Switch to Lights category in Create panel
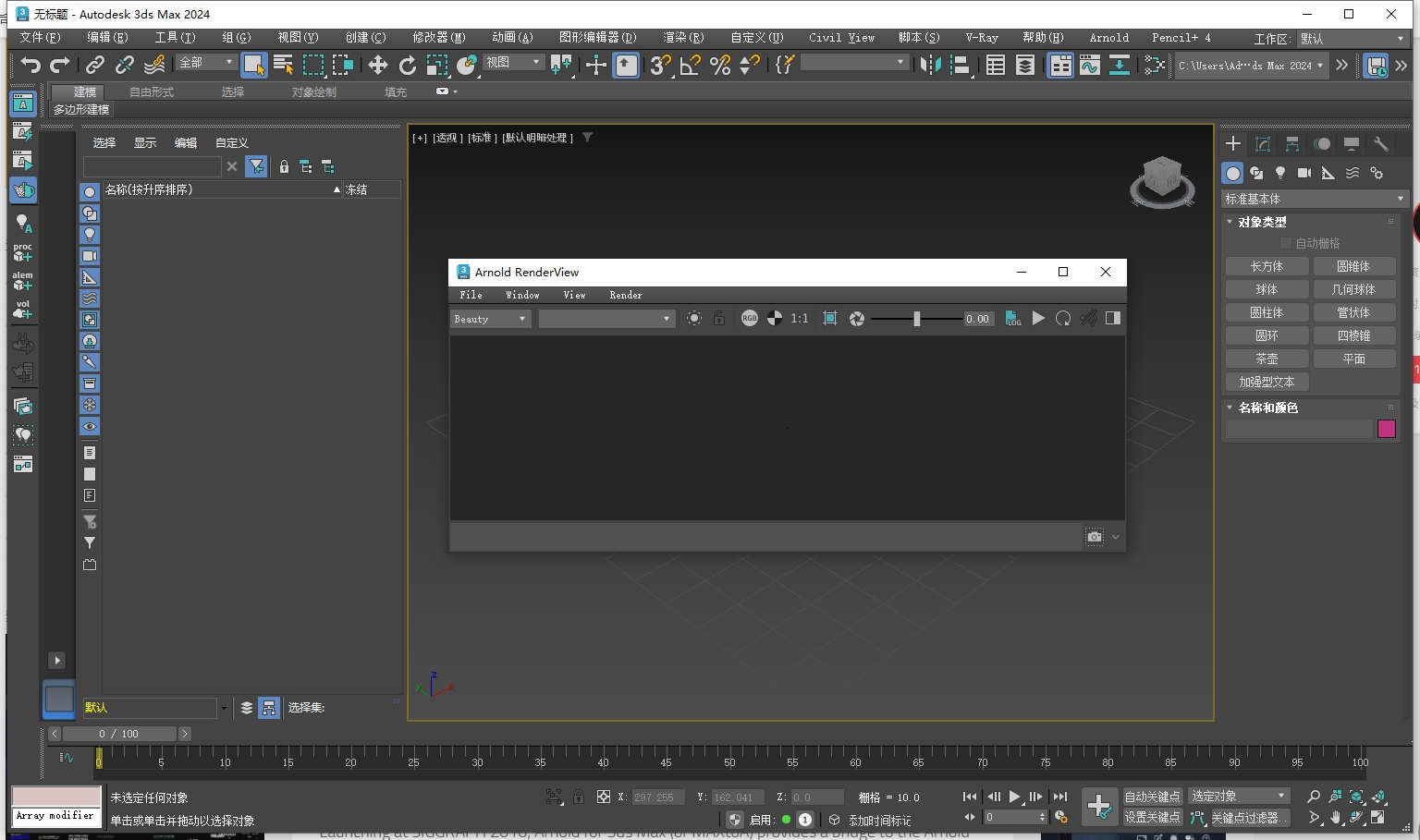The height and width of the screenshot is (840, 1420). (x=1280, y=173)
